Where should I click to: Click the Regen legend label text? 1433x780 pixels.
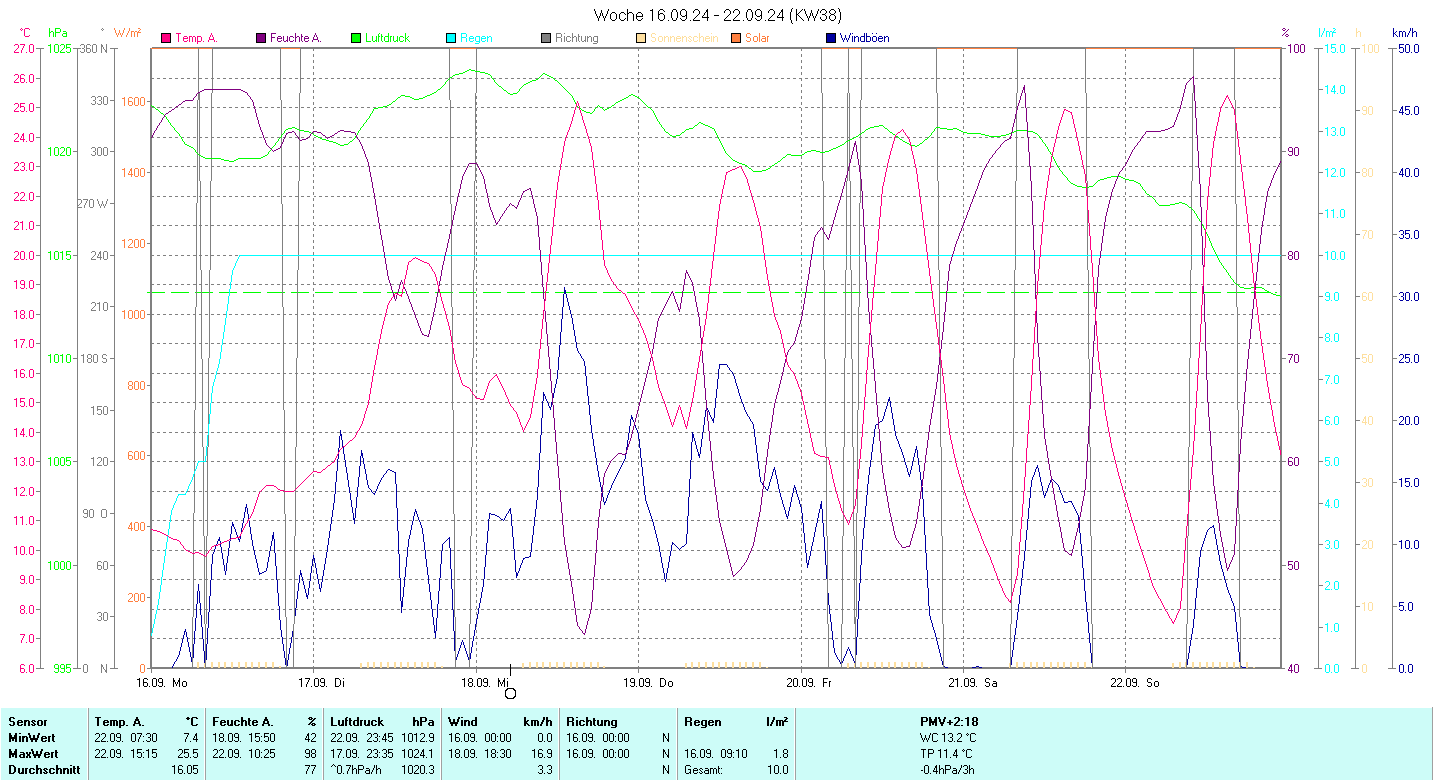[x=475, y=38]
